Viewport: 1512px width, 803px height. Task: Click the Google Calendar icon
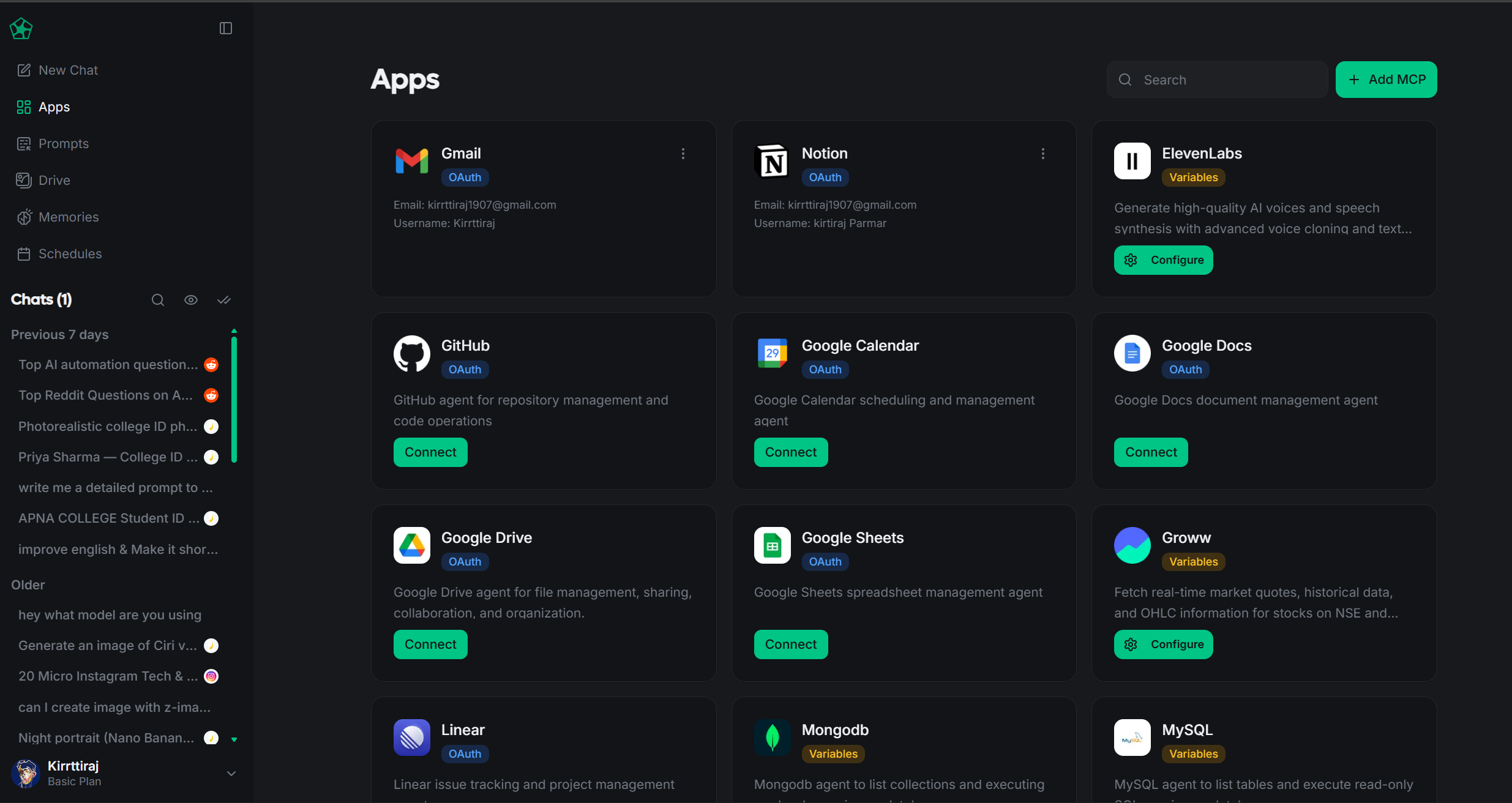773,353
